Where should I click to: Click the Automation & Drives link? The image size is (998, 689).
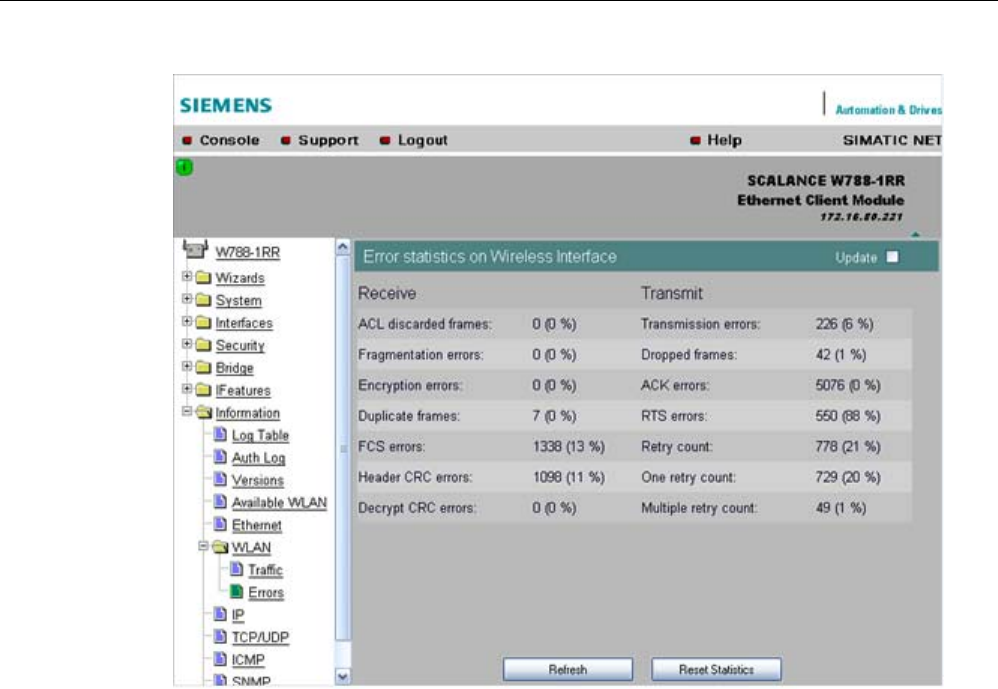pyautogui.click(x=889, y=110)
